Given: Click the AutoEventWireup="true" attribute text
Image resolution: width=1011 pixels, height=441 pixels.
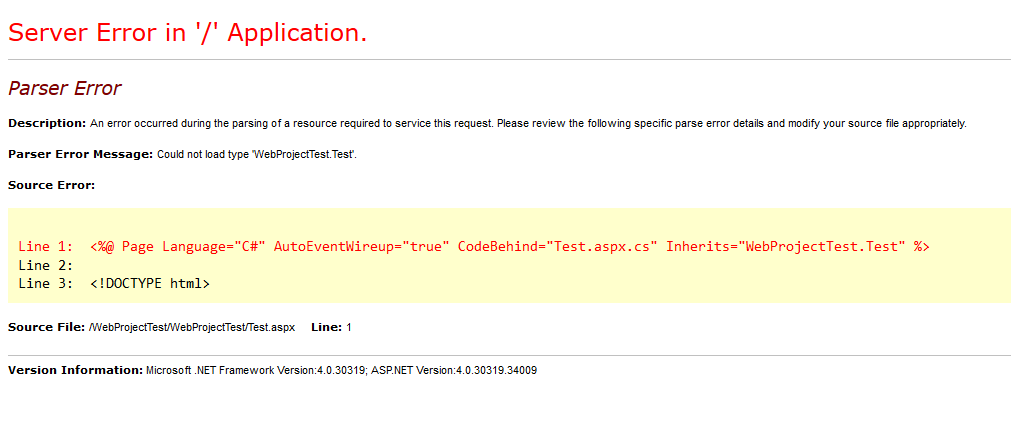Looking at the screenshot, I should [x=362, y=246].
